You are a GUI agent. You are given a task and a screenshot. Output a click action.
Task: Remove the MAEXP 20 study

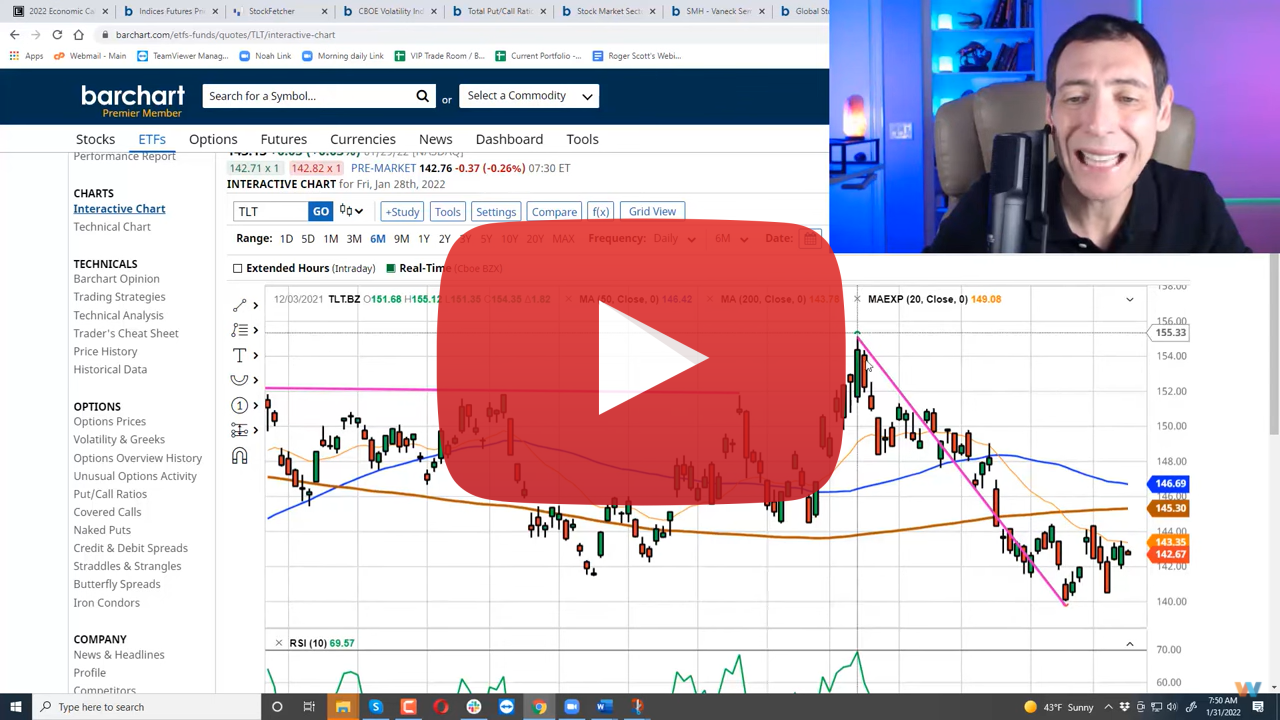click(857, 299)
